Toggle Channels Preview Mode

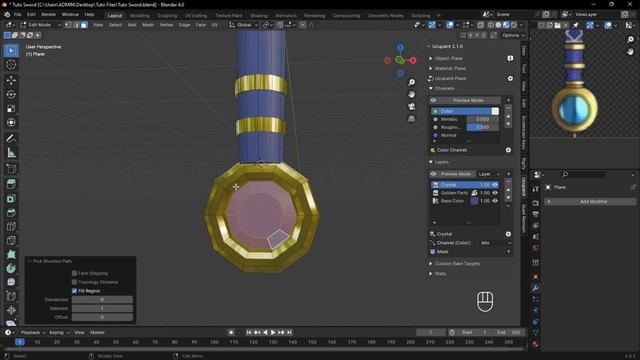coord(465,100)
